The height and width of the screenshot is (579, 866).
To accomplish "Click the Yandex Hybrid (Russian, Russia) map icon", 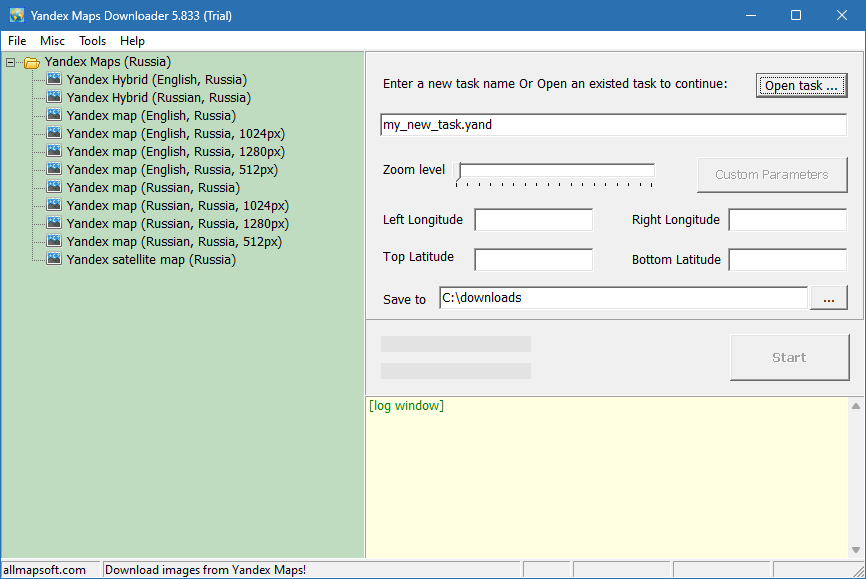I will click(x=54, y=97).
